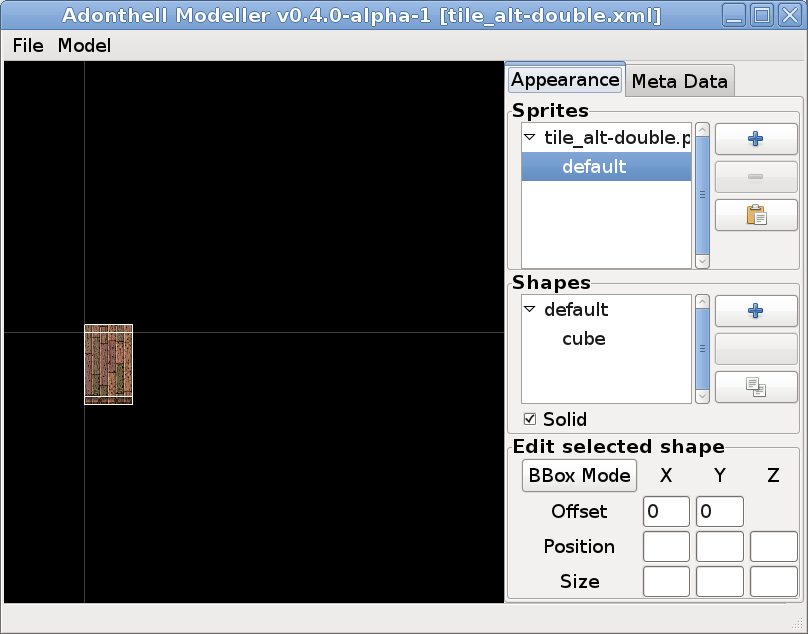Collapse the tile_alt-double sprite tree node
This screenshot has height=634, width=808.
tap(529, 137)
